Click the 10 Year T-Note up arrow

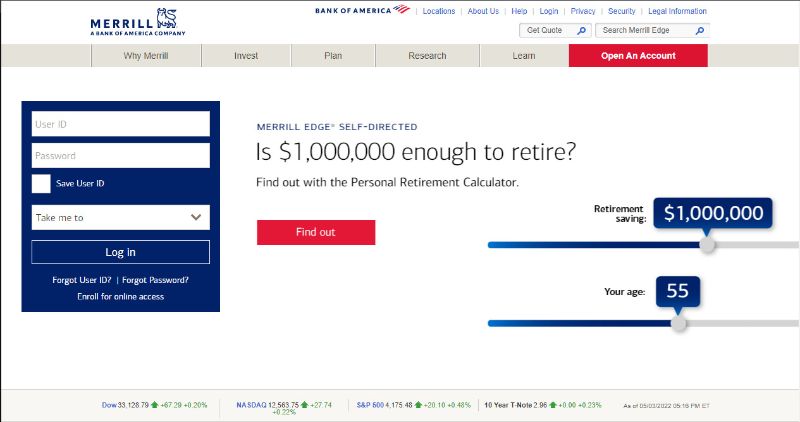pos(553,405)
